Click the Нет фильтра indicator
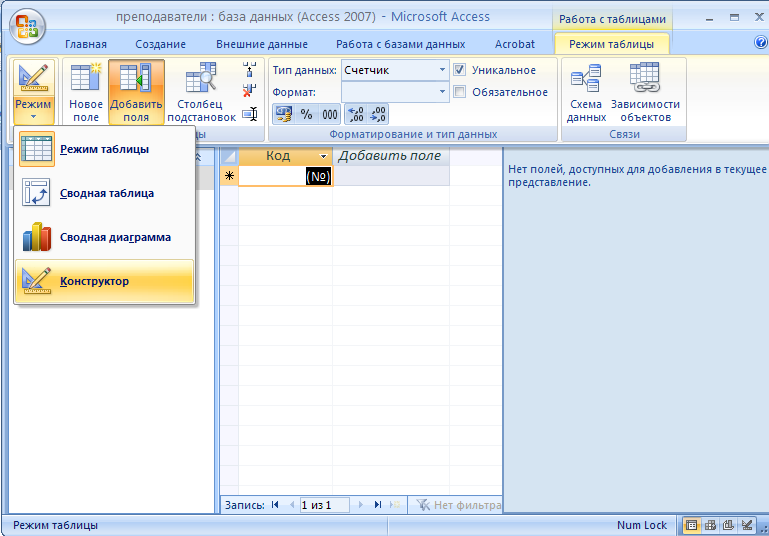The height and width of the screenshot is (536, 769). click(459, 505)
